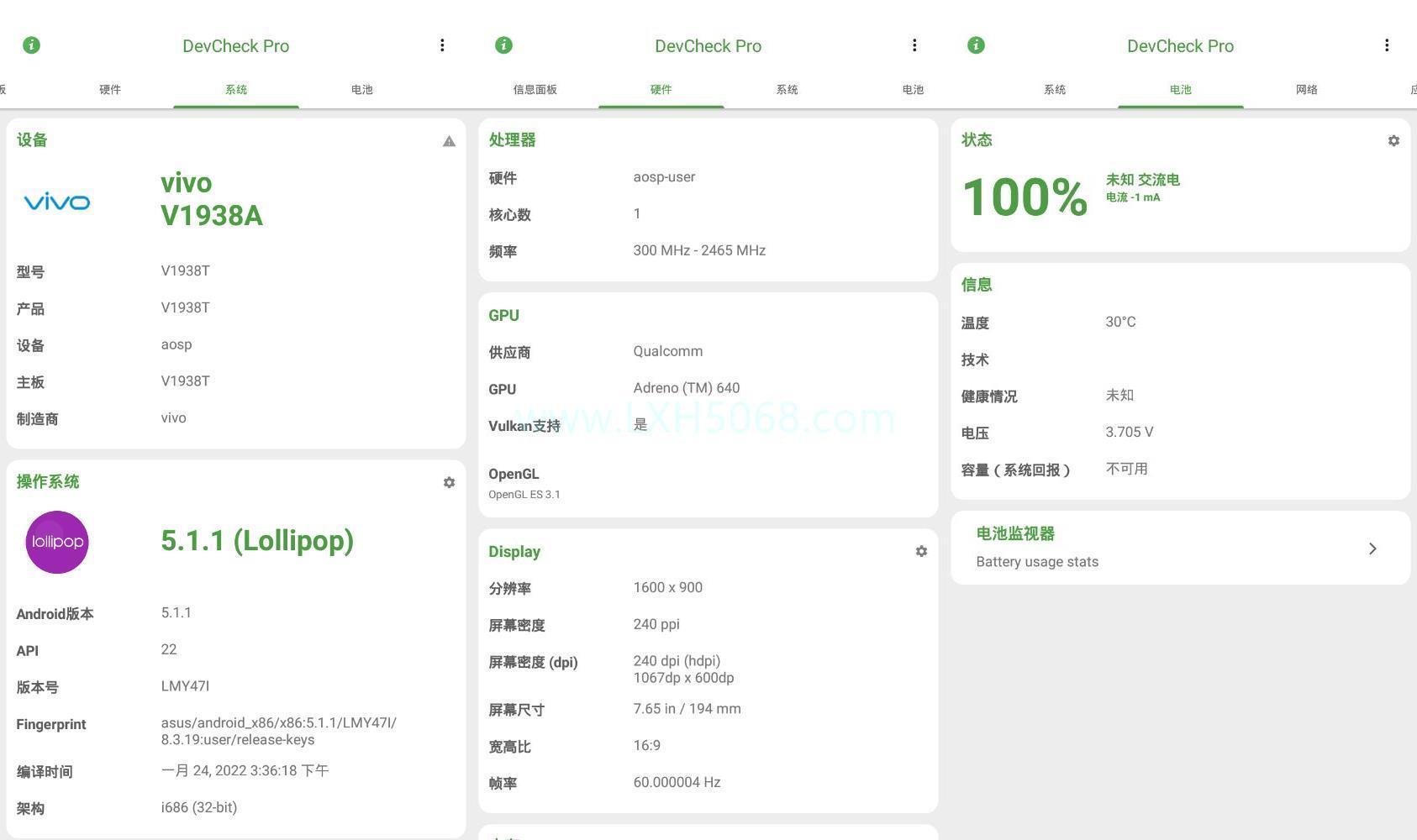Open the 电池监视器 Battery usage stats card
Screen dimensions: 1417x840
(x=1181, y=548)
